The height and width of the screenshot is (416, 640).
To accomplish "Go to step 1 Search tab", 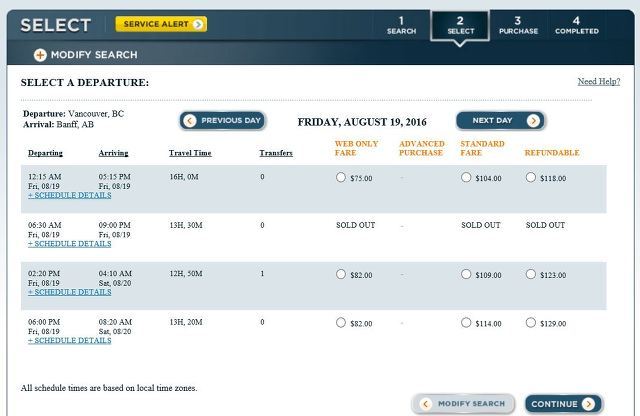I will pyautogui.click(x=401, y=25).
